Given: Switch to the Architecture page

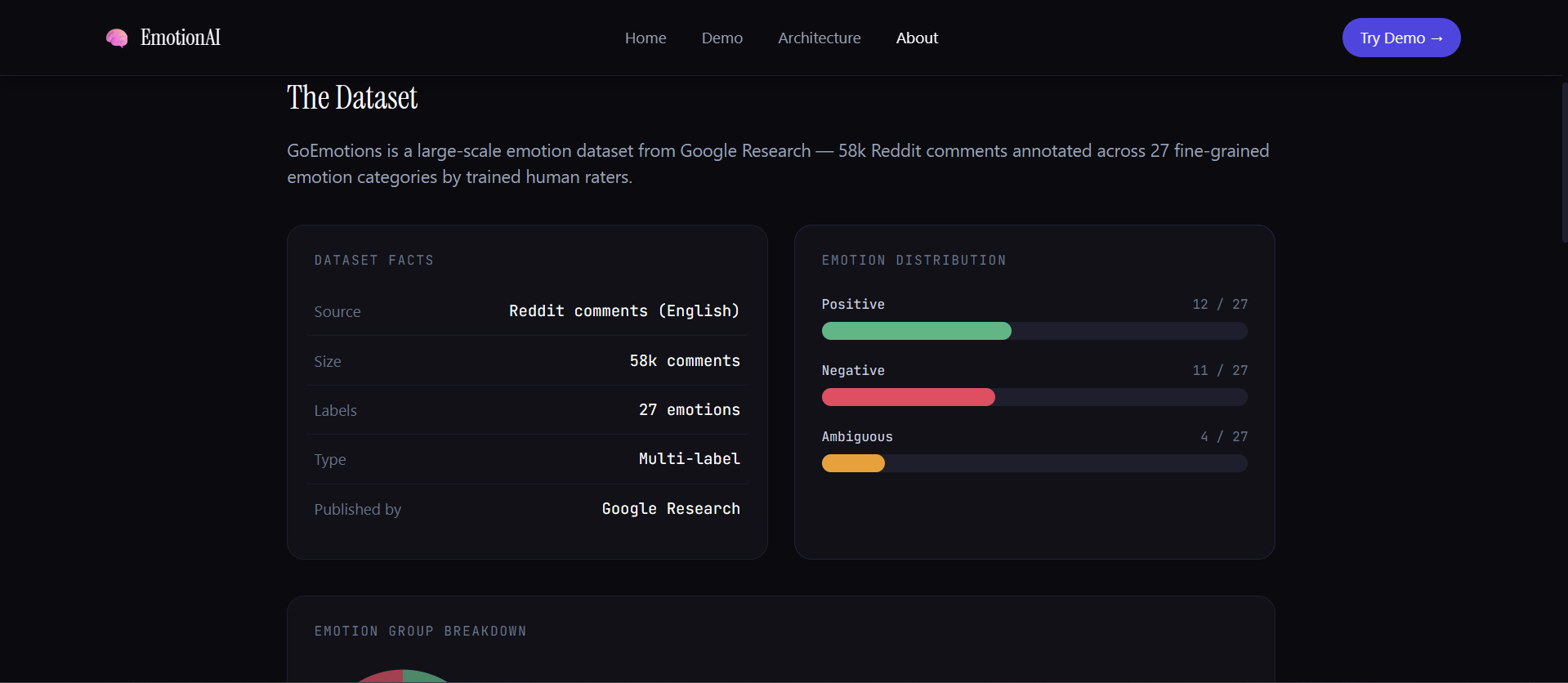Looking at the screenshot, I should (820, 38).
